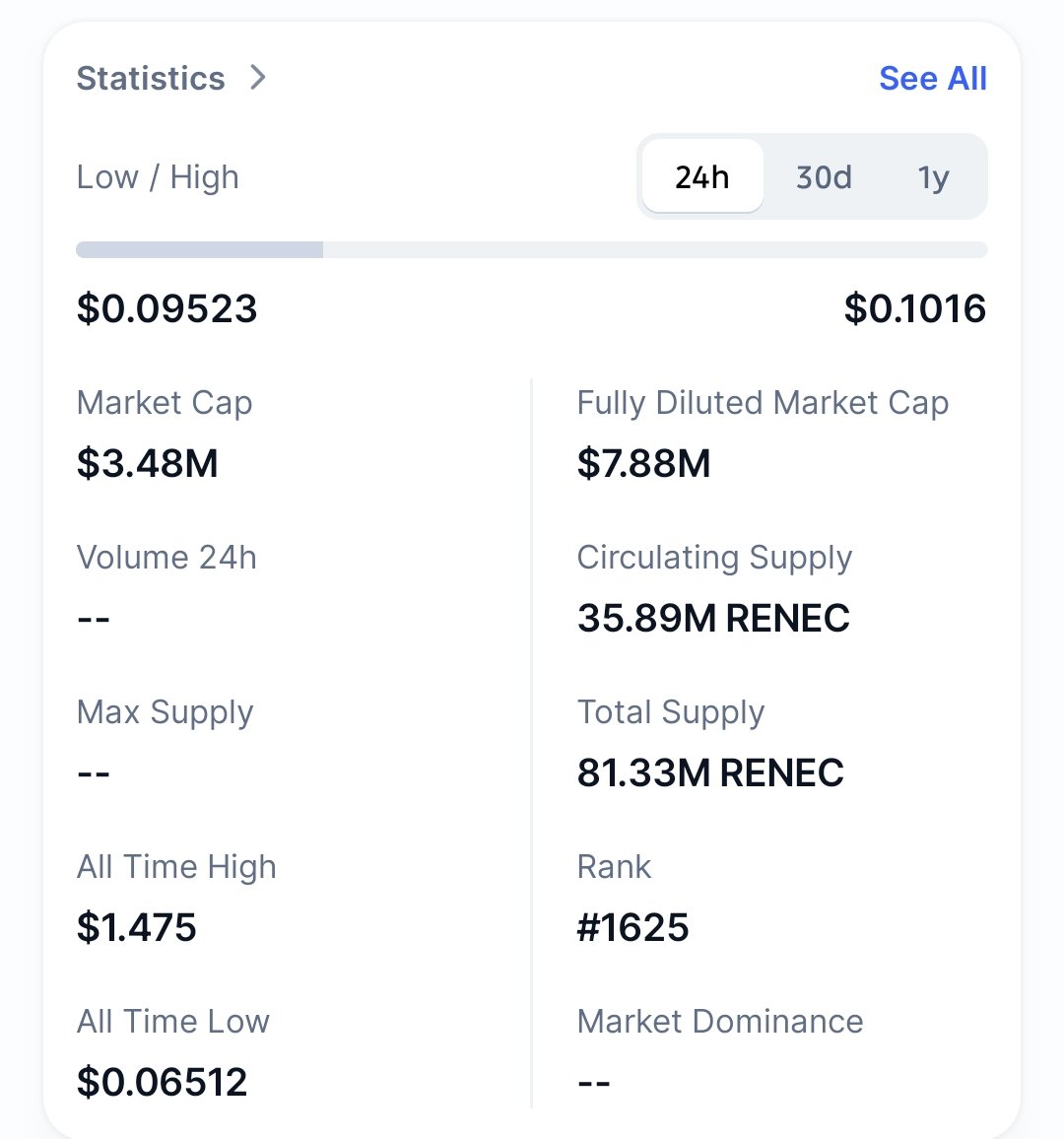The height and width of the screenshot is (1139, 1064).
Task: Click the Total Supply 81.33M RENEC value
Action: click(x=710, y=772)
